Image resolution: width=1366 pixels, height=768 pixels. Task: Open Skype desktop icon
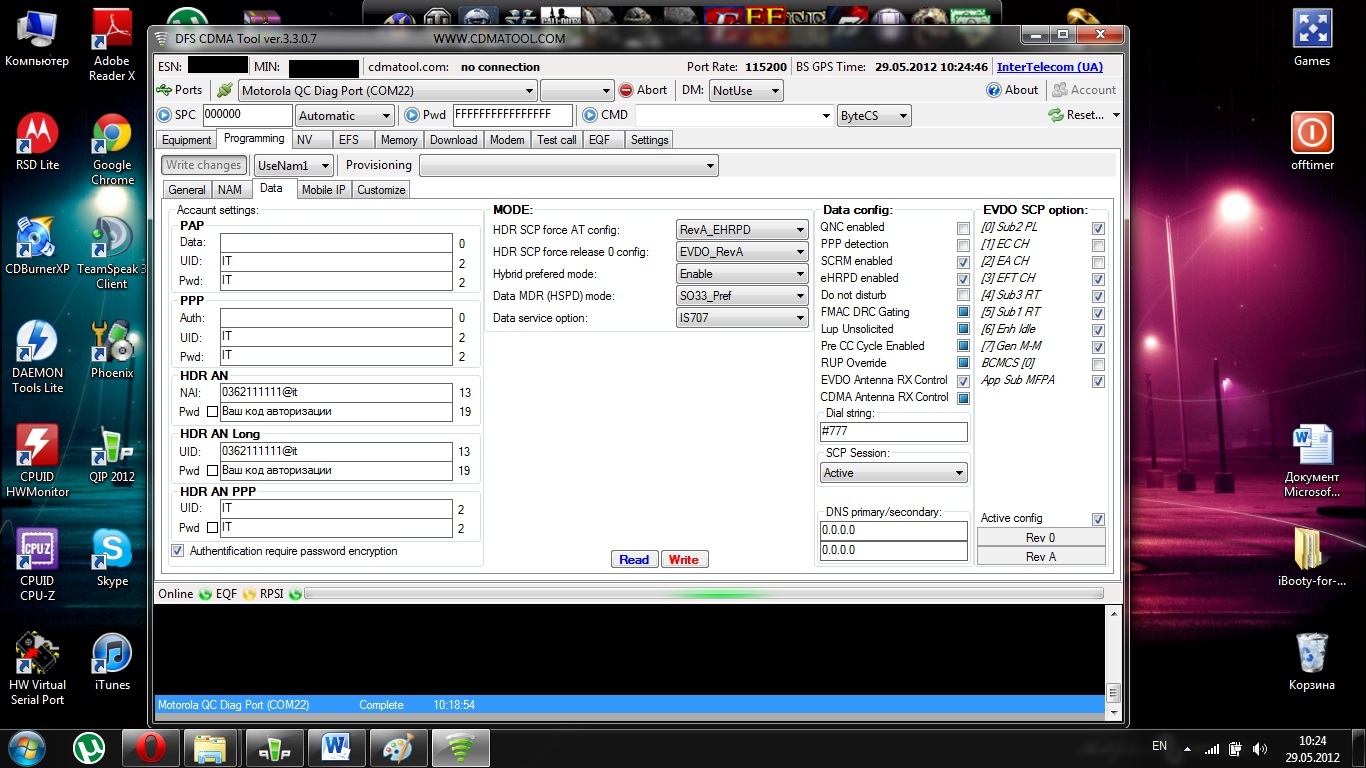coord(112,558)
